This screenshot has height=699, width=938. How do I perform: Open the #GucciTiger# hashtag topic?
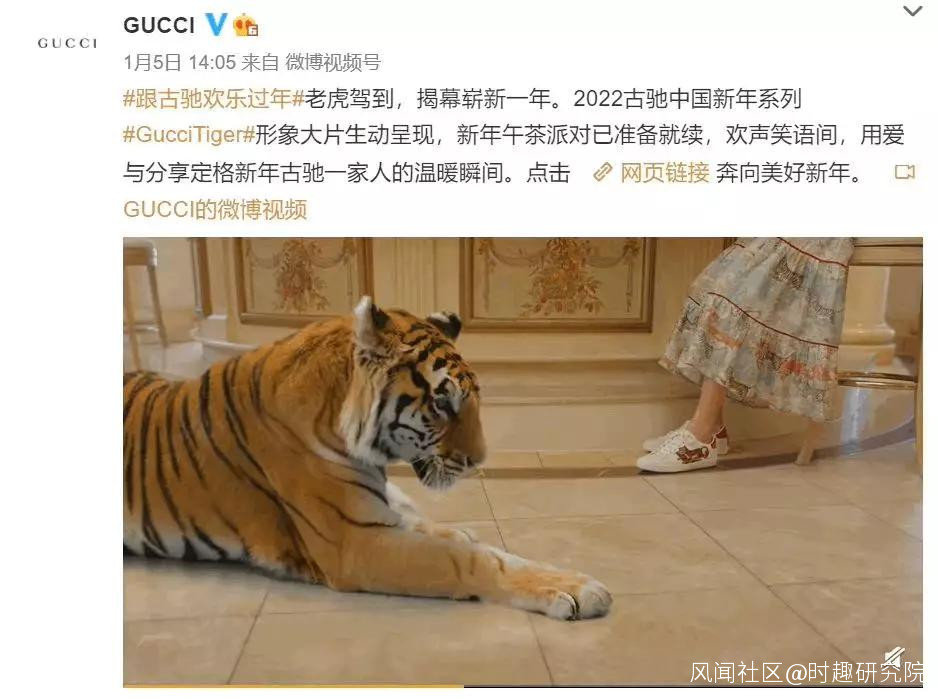pos(189,135)
